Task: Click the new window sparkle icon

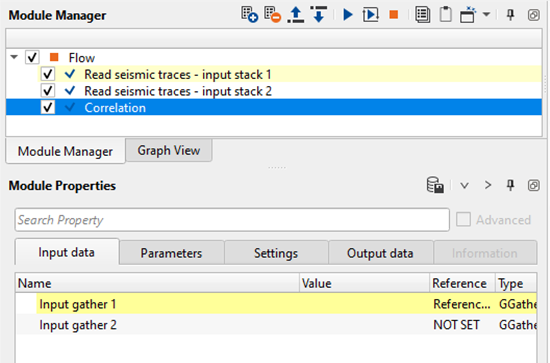Action: [x=468, y=15]
